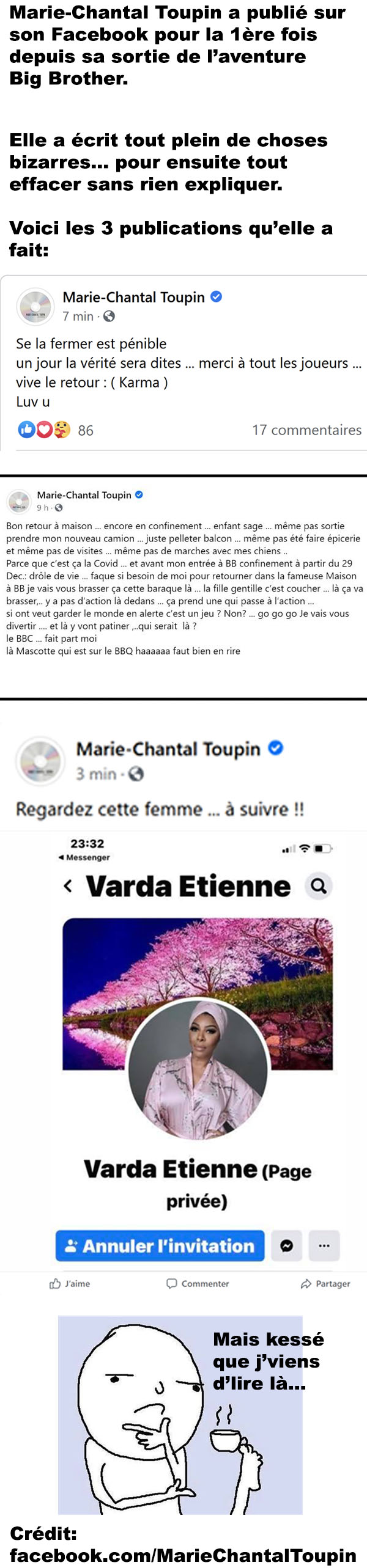The image size is (367, 1568).
Task: Click the verified badge on the 3 min post
Action: coord(276,748)
